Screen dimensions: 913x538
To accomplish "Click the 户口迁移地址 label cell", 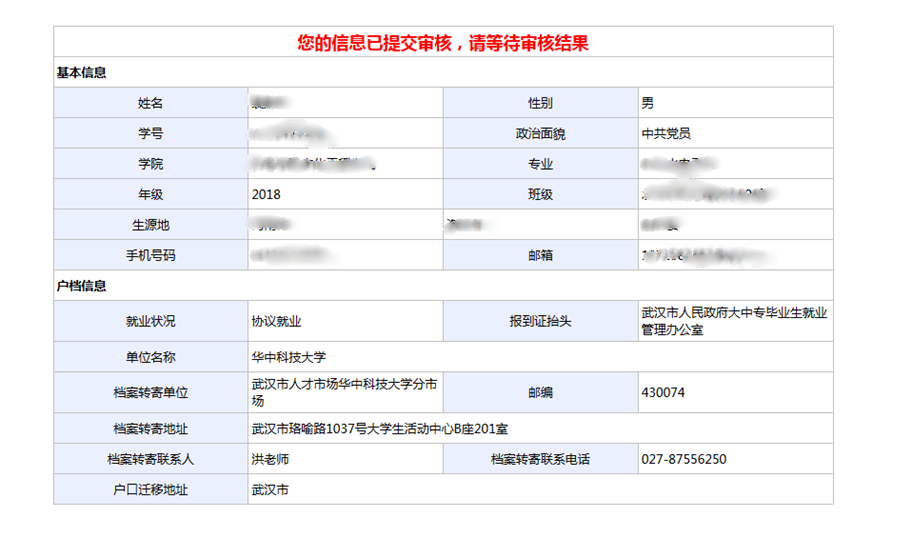I will [x=150, y=490].
